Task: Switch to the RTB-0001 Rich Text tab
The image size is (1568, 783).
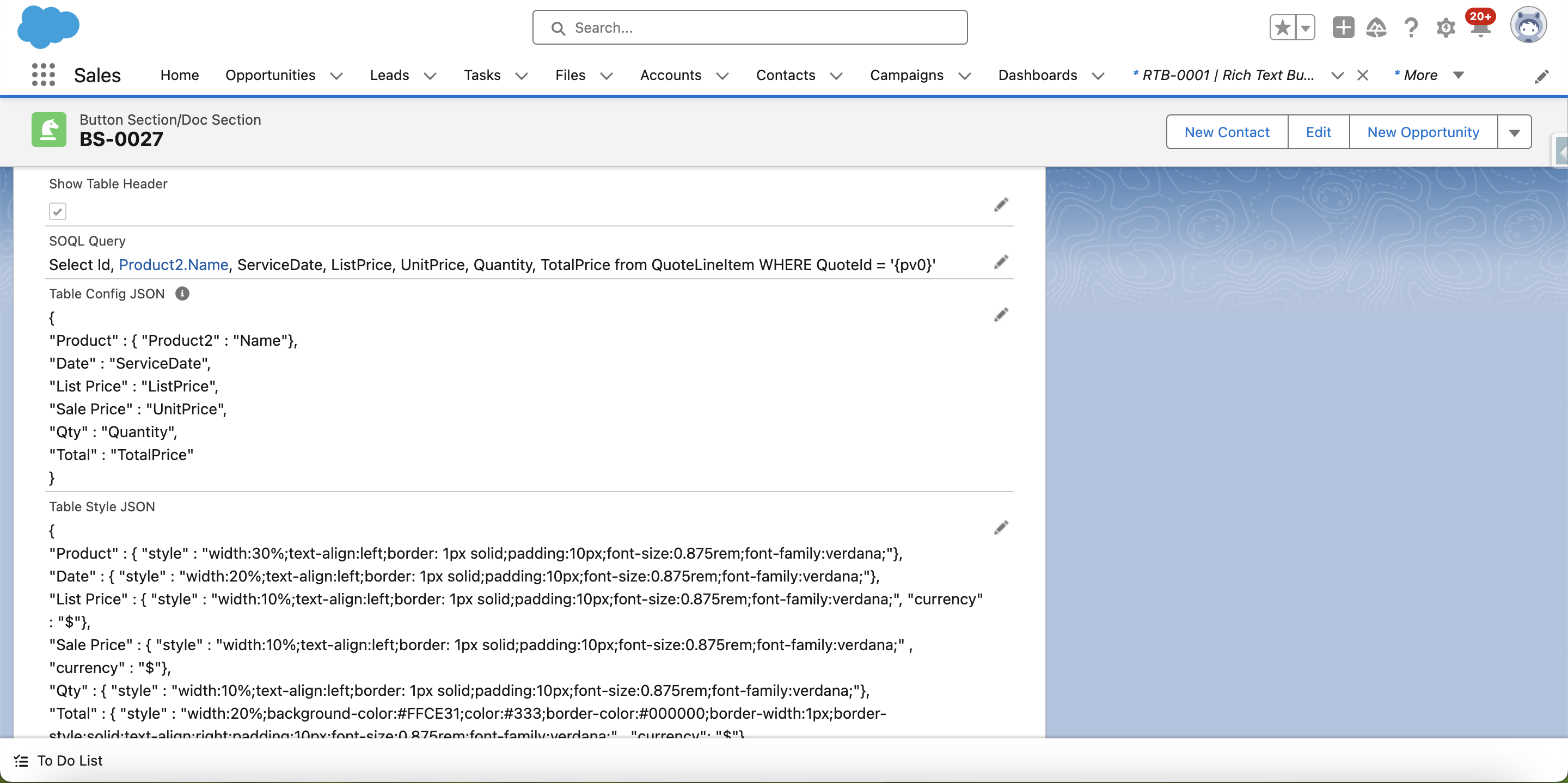Action: click(1223, 75)
